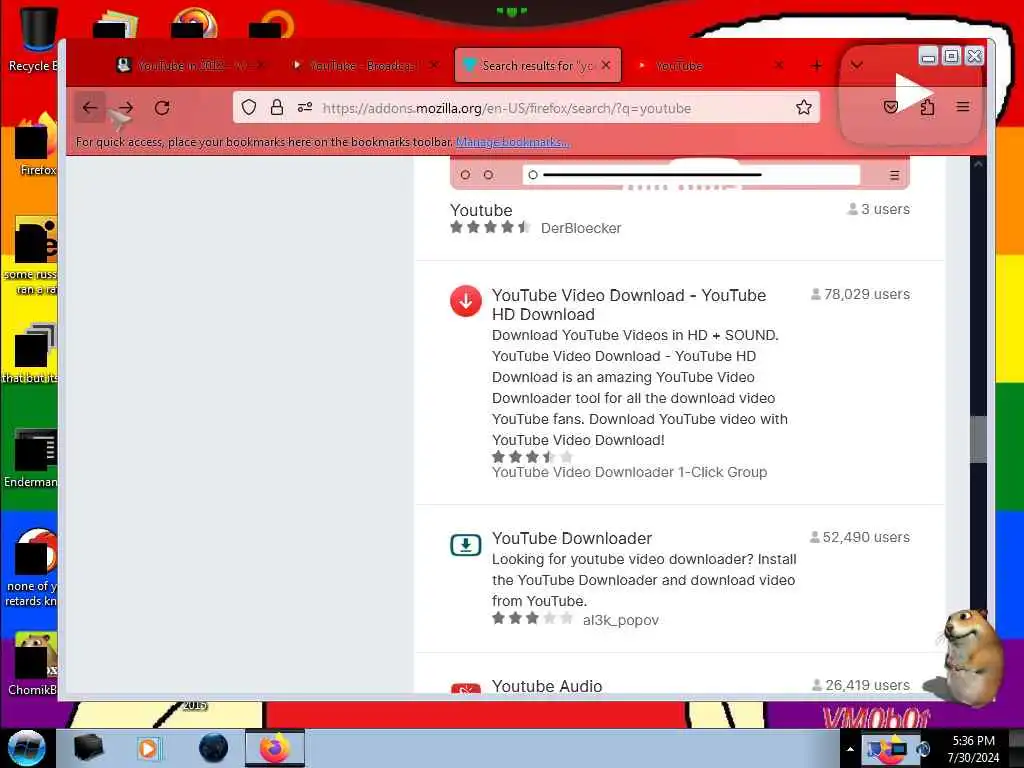Viewport: 1024px width, 768px height.
Task: Open the tracking protection shield icon
Action: click(249, 108)
